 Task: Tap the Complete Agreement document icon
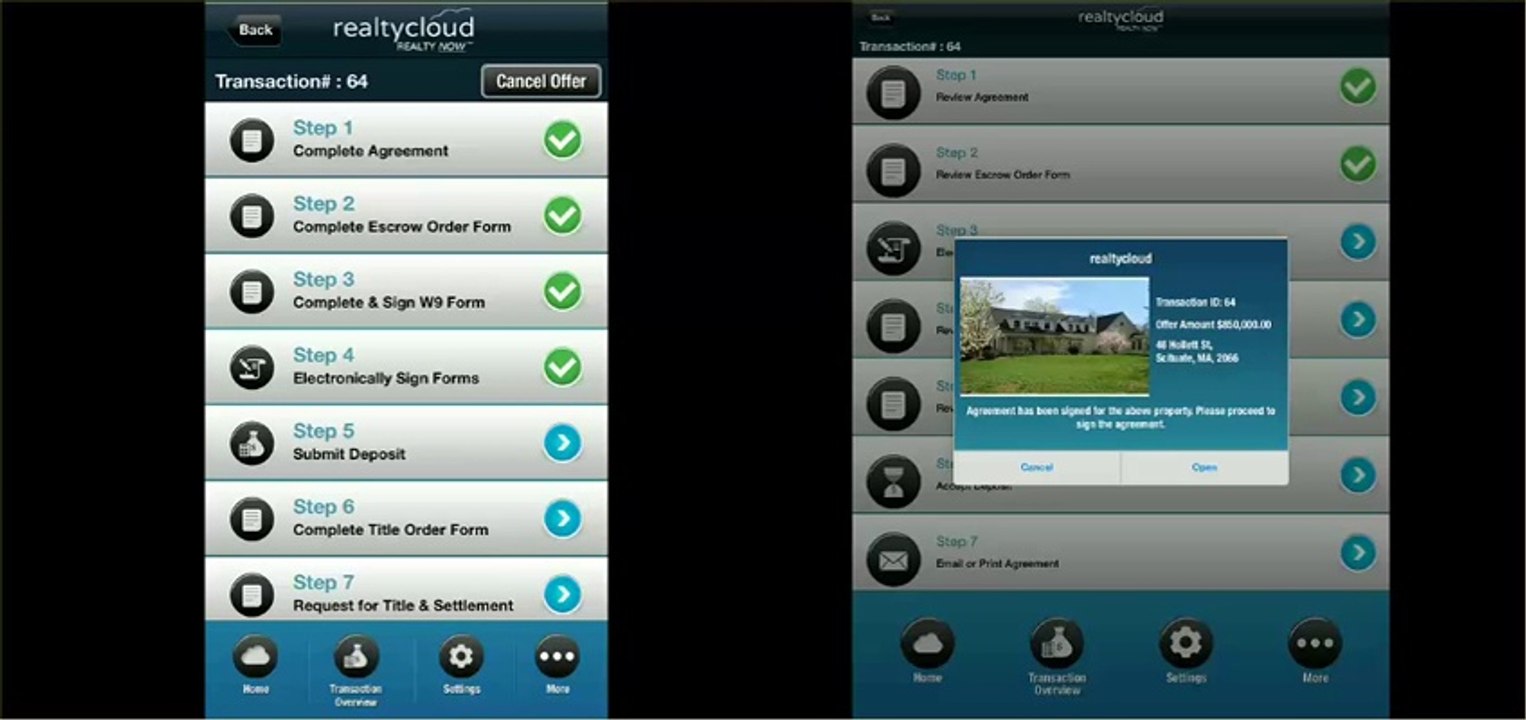point(252,140)
